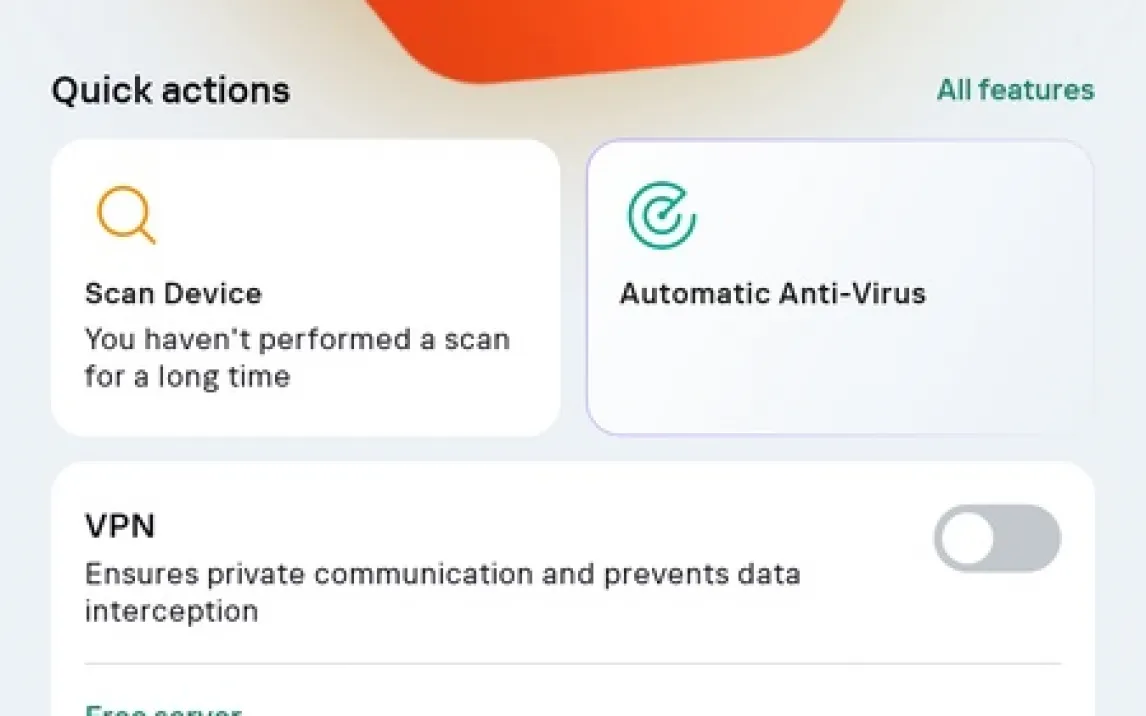Enable the VPN toggle switch

[x=997, y=538]
